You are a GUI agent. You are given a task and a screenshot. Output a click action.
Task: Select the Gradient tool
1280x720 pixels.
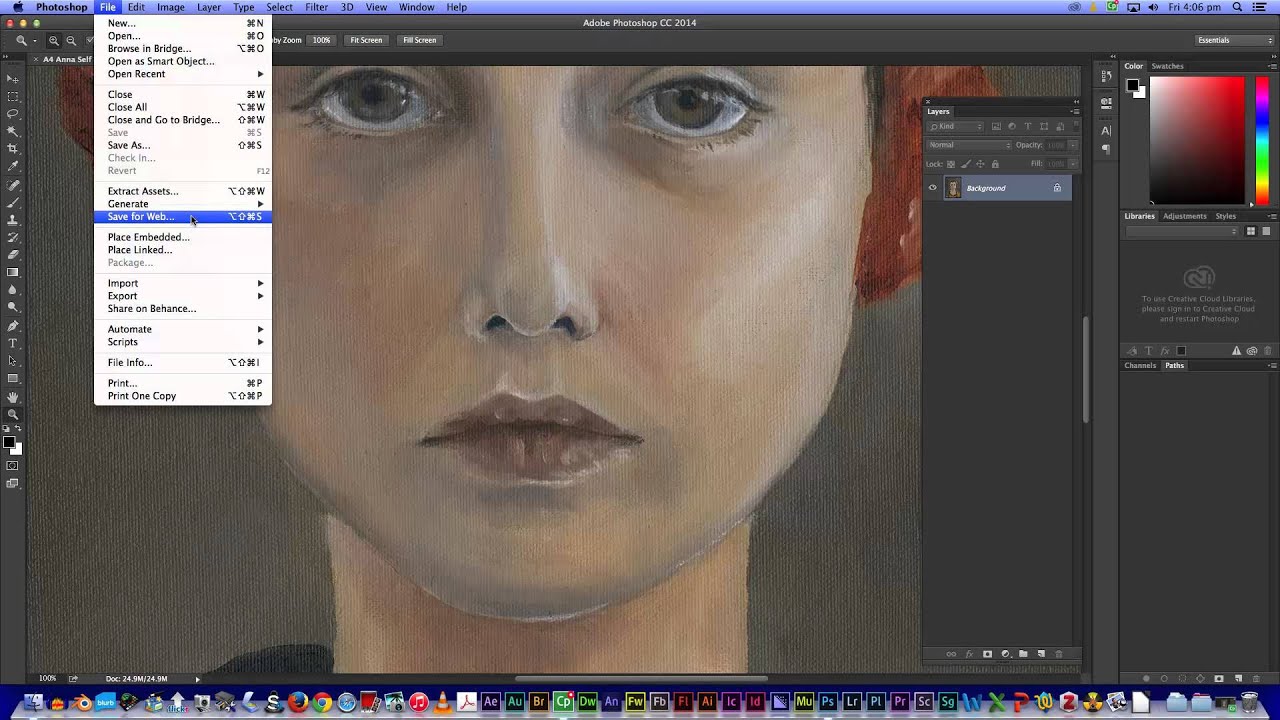(12, 273)
